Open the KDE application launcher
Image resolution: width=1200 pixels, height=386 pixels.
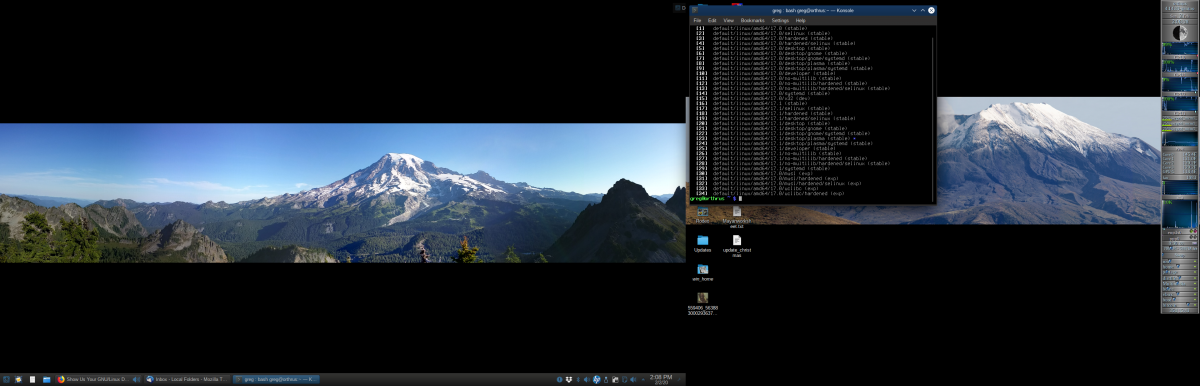(6, 379)
